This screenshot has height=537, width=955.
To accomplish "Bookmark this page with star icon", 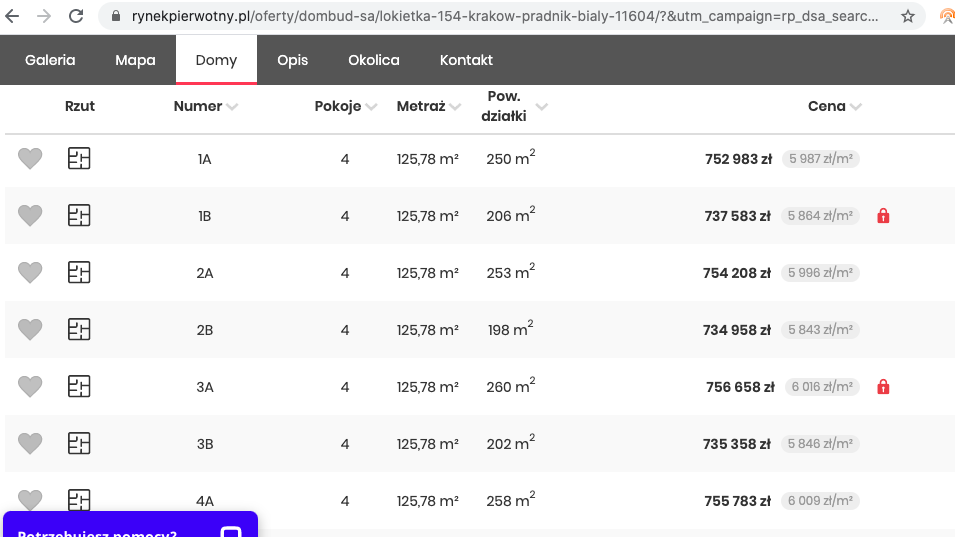I will pyautogui.click(x=907, y=16).
